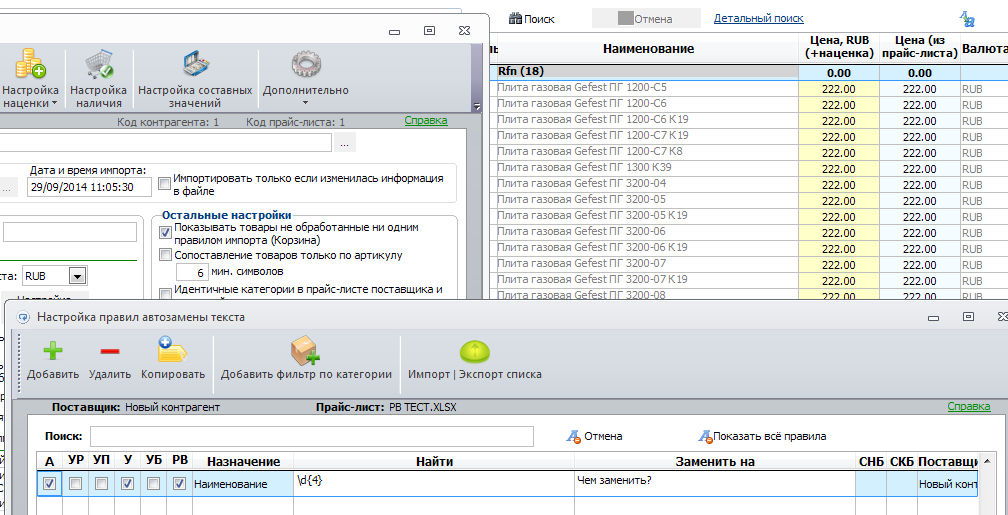Toggle the УП checkbox in rule row
The width and height of the screenshot is (1008, 515).
(x=101, y=483)
